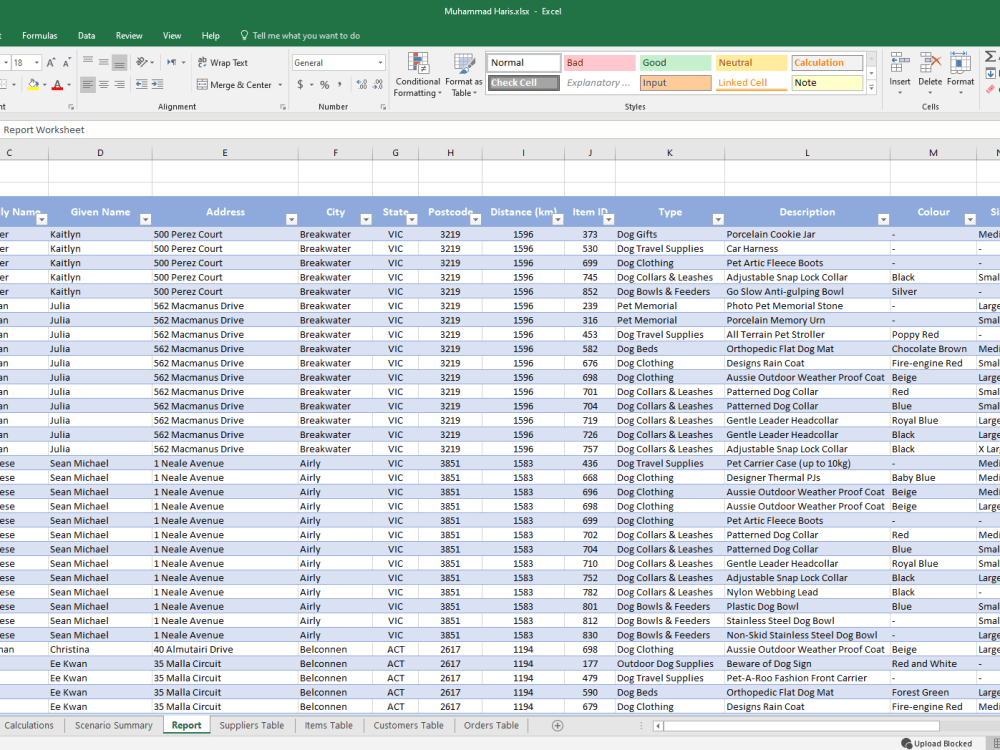This screenshot has height=750, width=1000.
Task: Toggle Wrap Text
Action: [x=223, y=62]
